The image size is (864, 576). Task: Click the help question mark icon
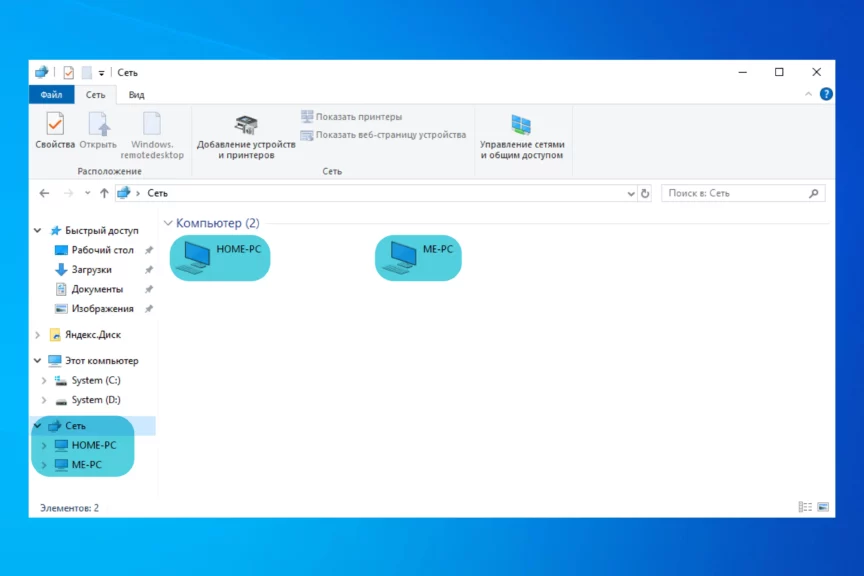point(826,94)
